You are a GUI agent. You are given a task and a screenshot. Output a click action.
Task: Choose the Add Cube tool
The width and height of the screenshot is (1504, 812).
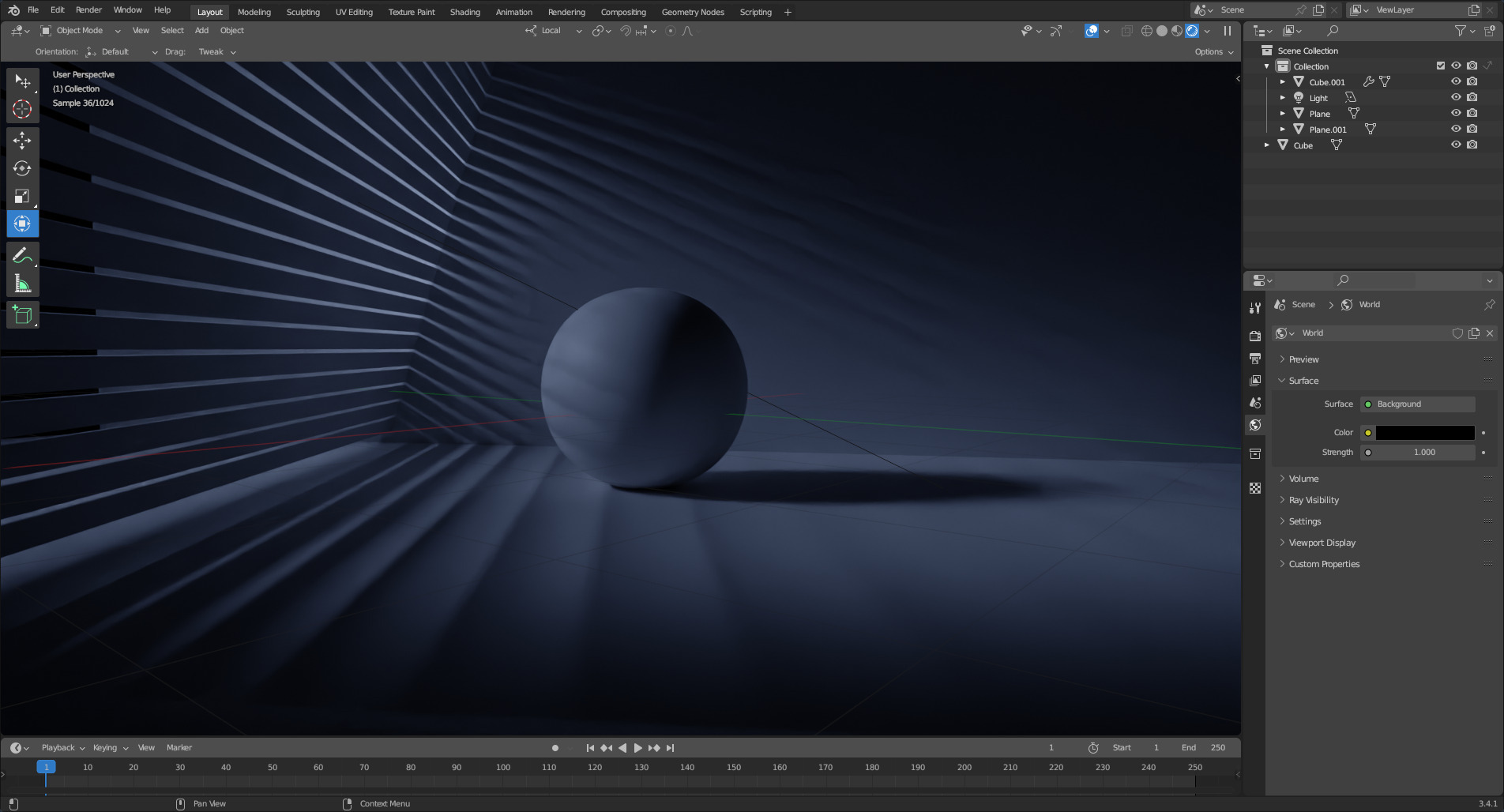click(22, 315)
